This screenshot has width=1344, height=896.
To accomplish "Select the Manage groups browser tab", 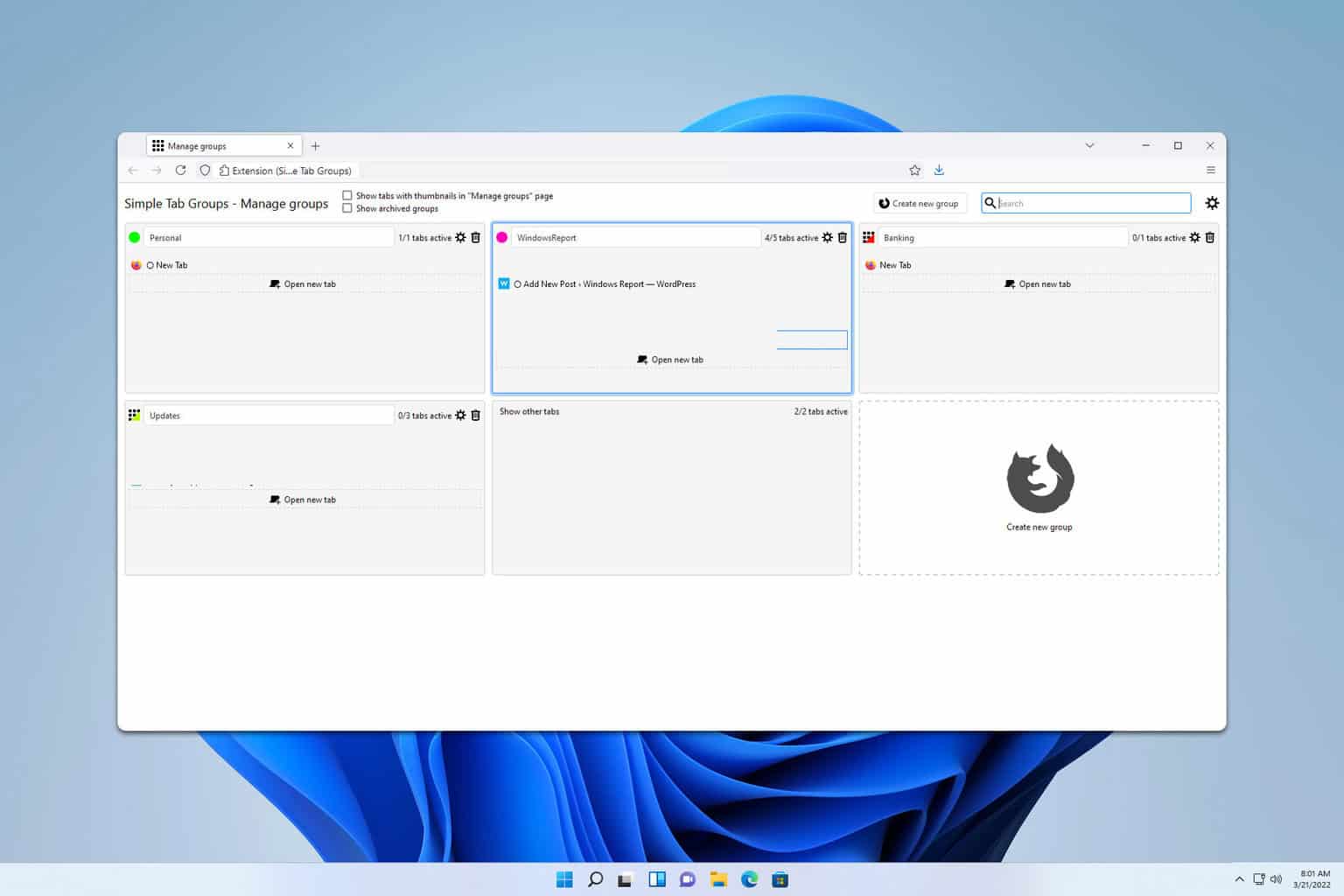I will point(223,146).
